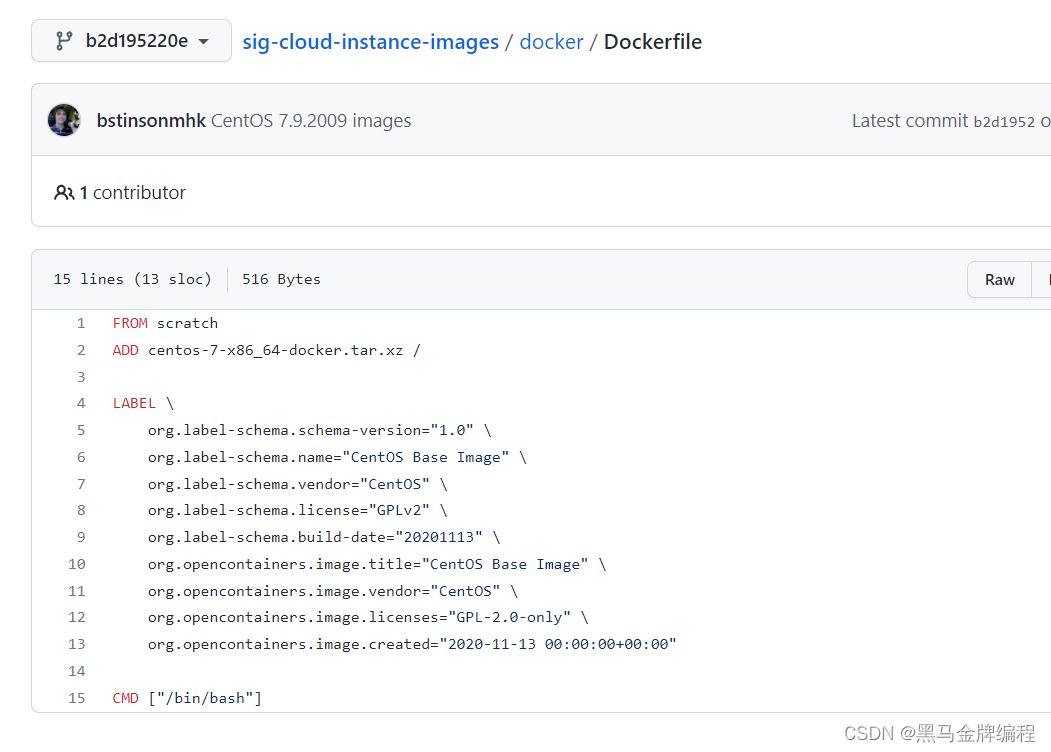Viewport: 1051px width, 752px height.
Task: Open the CentOS 7.9.2009 images commit message
Action: 311,121
